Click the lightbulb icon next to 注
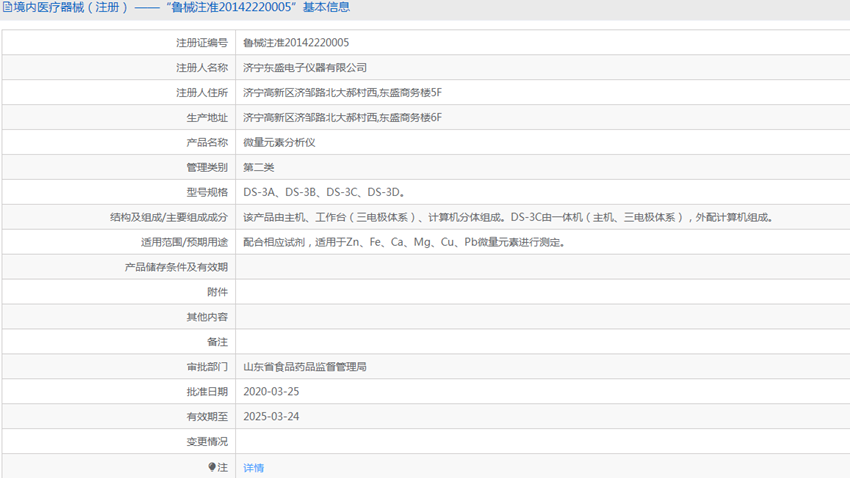Screen dimensions: 850x478 [x=212, y=467]
